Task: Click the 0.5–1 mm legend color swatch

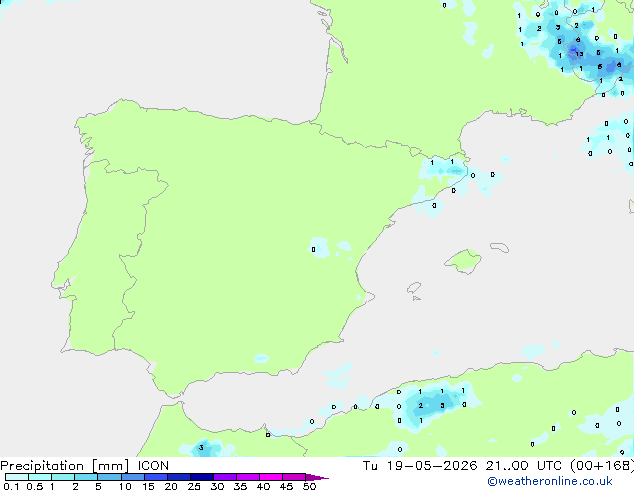Action: (x=40, y=477)
